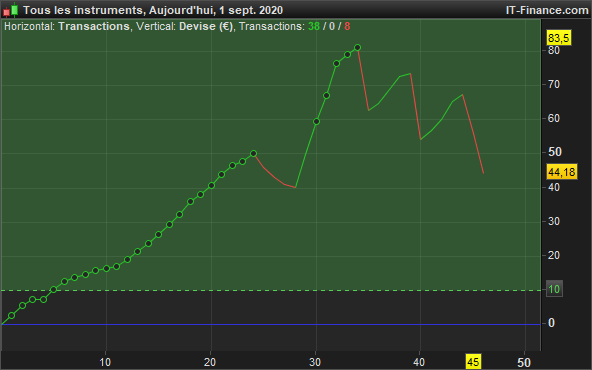Click the y-axis label 20
Viewport: 592px width, 370px height.
(x=553, y=255)
